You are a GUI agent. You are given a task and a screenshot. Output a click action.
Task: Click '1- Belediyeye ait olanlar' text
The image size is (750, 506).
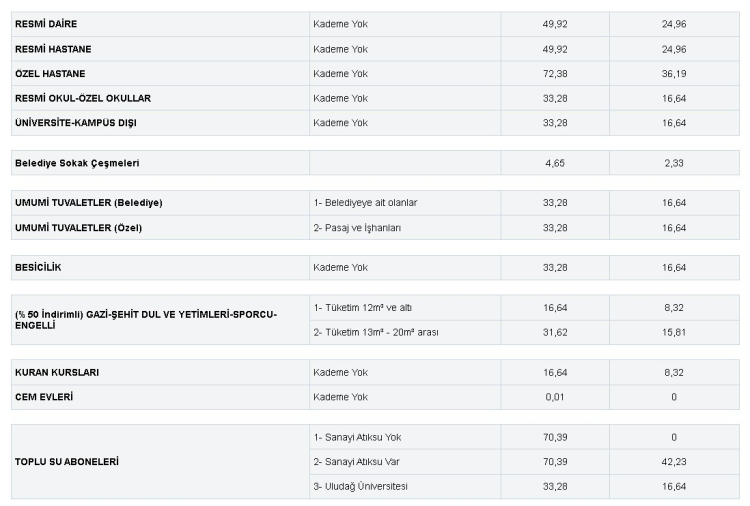(x=365, y=202)
